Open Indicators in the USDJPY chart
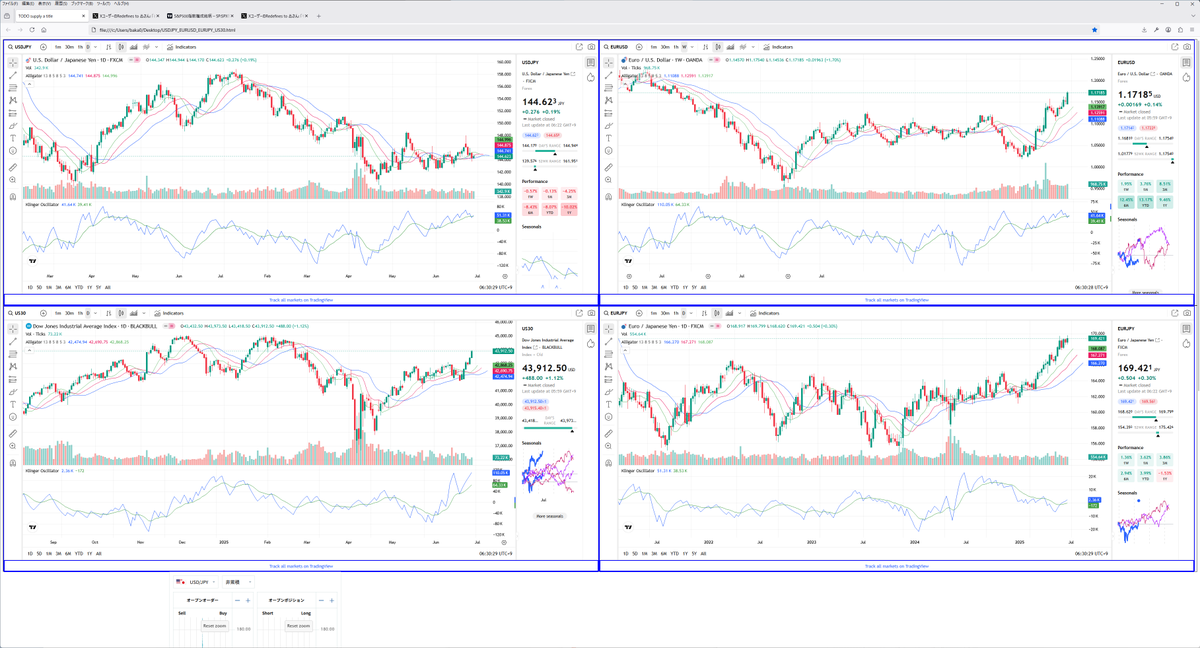The image size is (1200, 648). pyautogui.click(x=181, y=47)
